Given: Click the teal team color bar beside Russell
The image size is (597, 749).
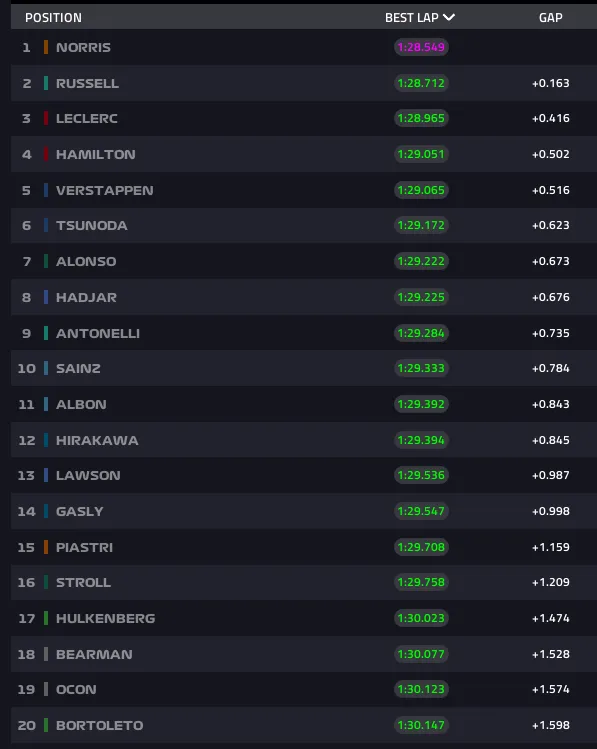Looking at the screenshot, I should pyautogui.click(x=46, y=83).
